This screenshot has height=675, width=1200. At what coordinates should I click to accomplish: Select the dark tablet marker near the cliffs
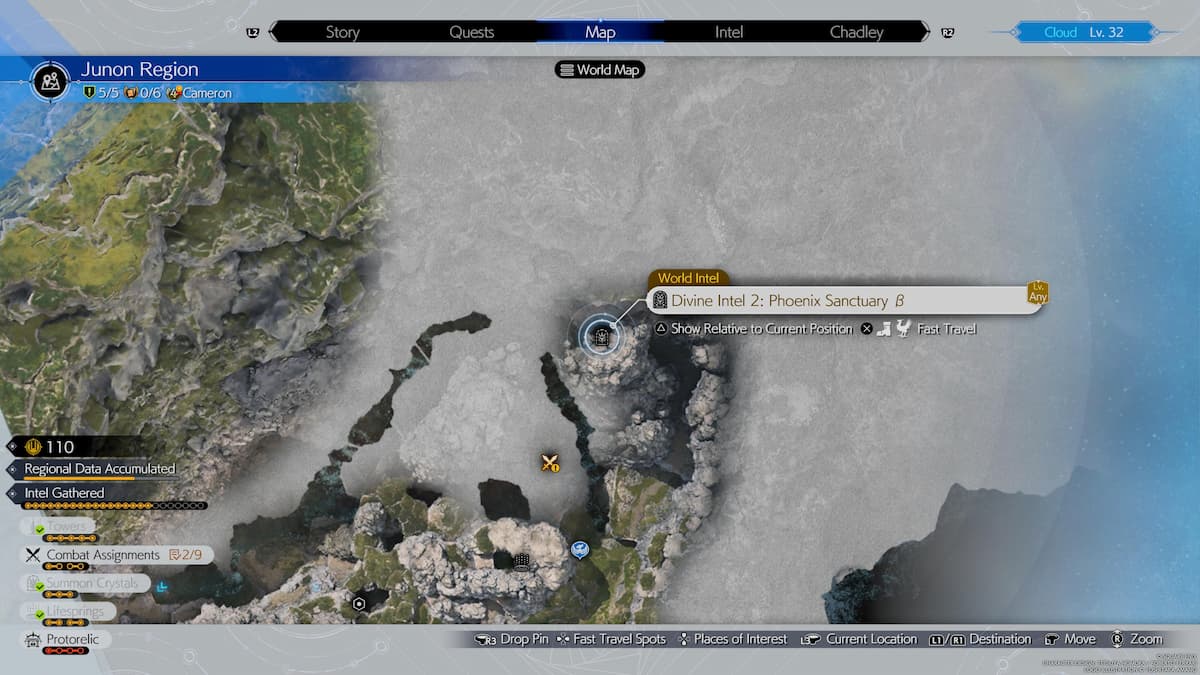click(x=521, y=561)
